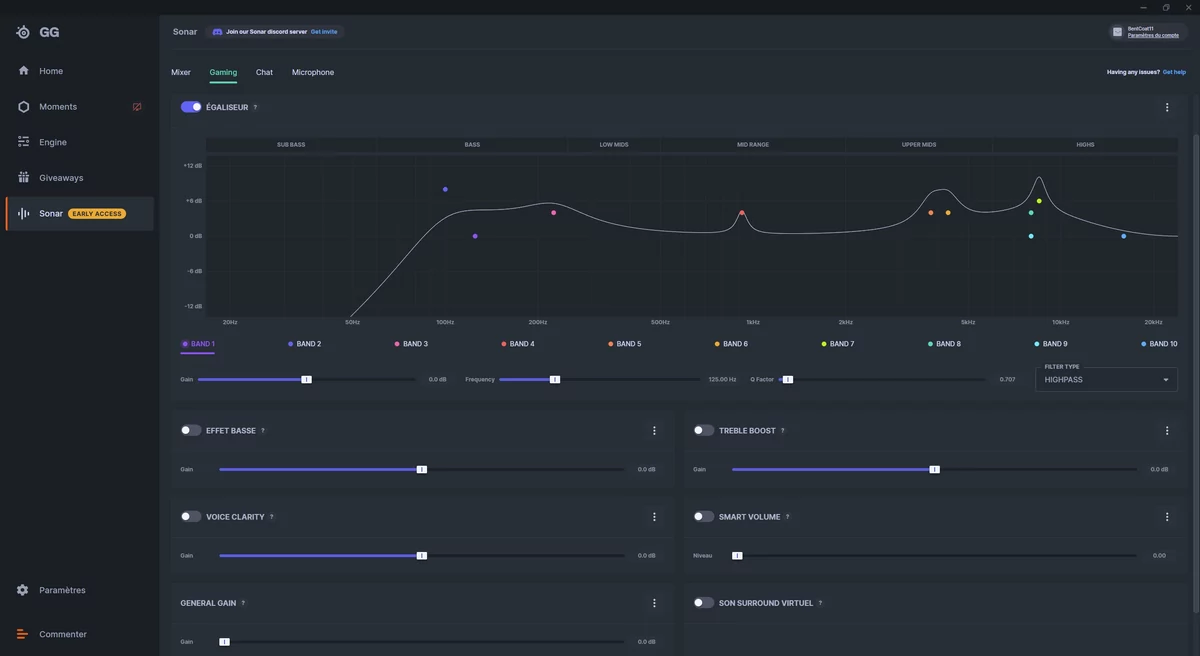This screenshot has height=656, width=1200.
Task: Show help for ÉGALISEUR
Action: [x=255, y=107]
